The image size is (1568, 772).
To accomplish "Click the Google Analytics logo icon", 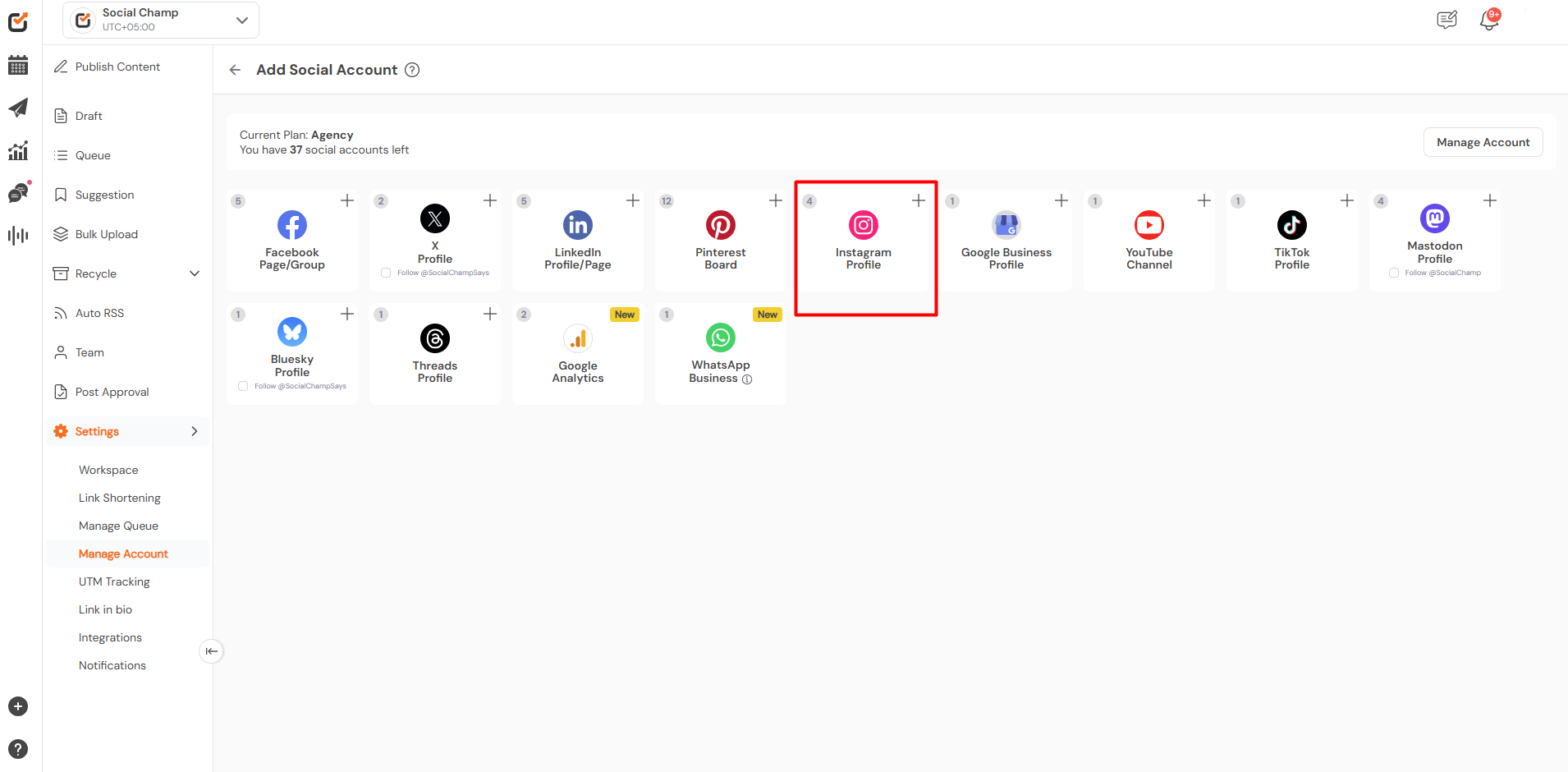I will 578,338.
